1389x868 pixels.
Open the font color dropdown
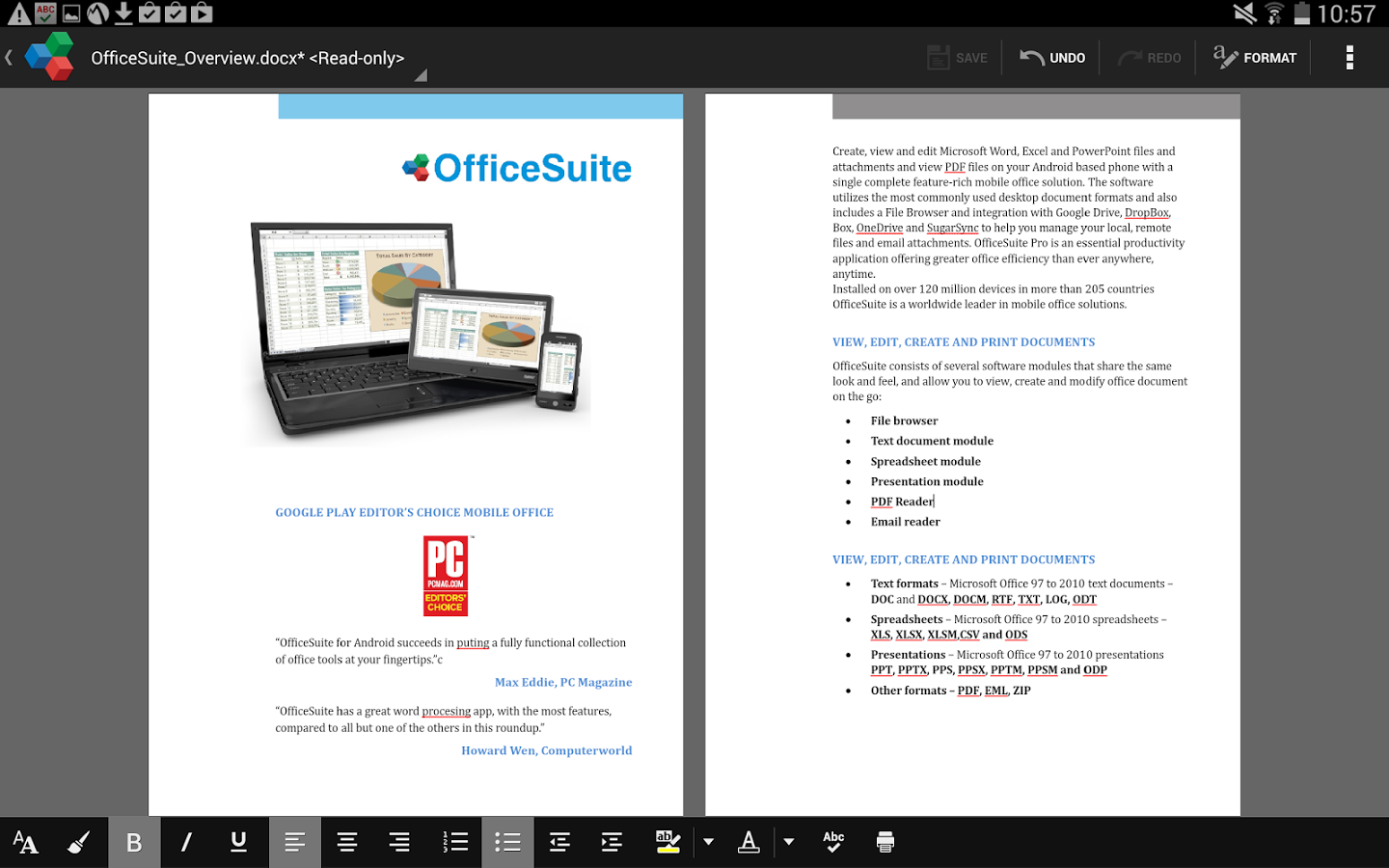[789, 842]
